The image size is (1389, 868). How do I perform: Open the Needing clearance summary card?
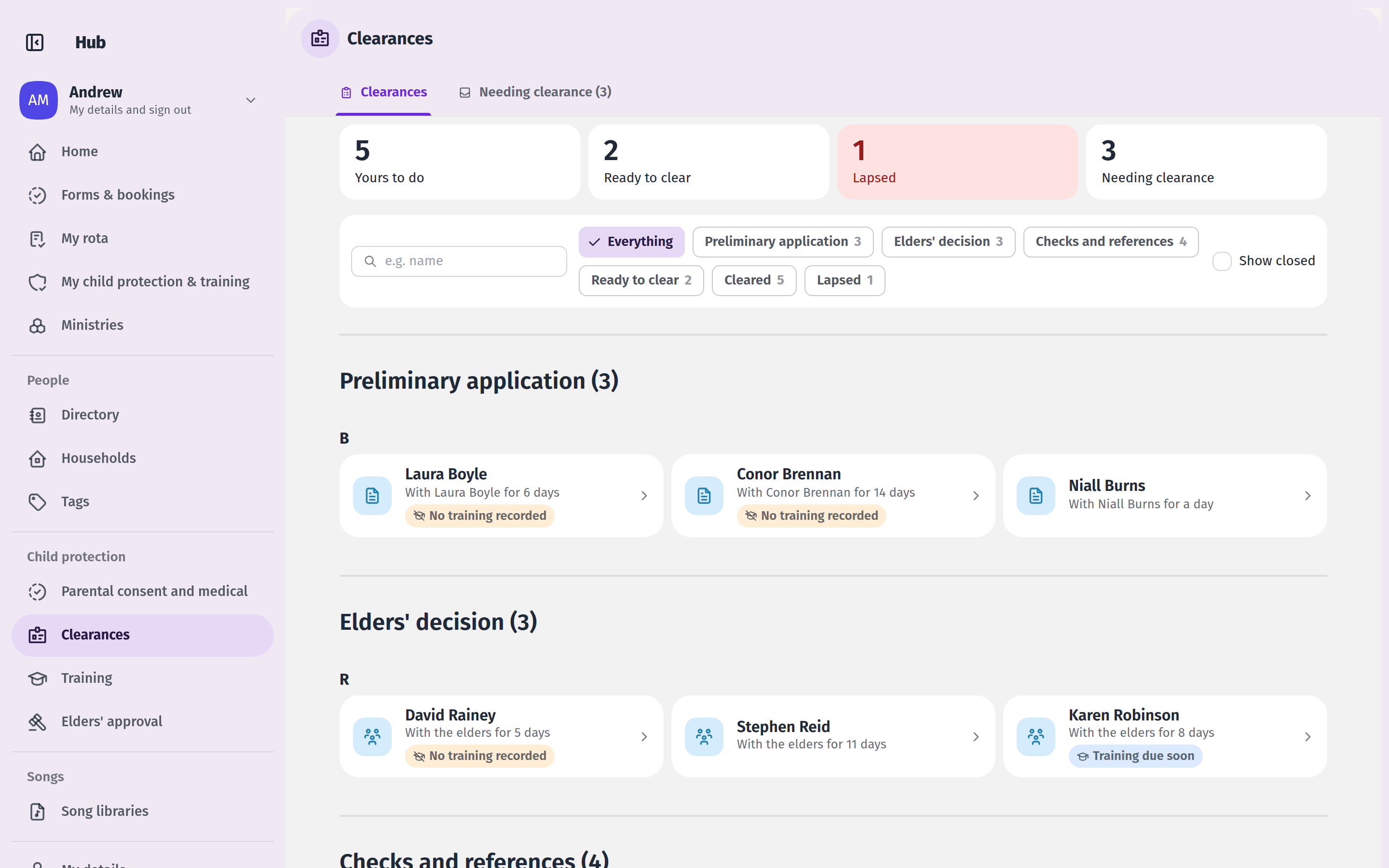[x=1206, y=162]
